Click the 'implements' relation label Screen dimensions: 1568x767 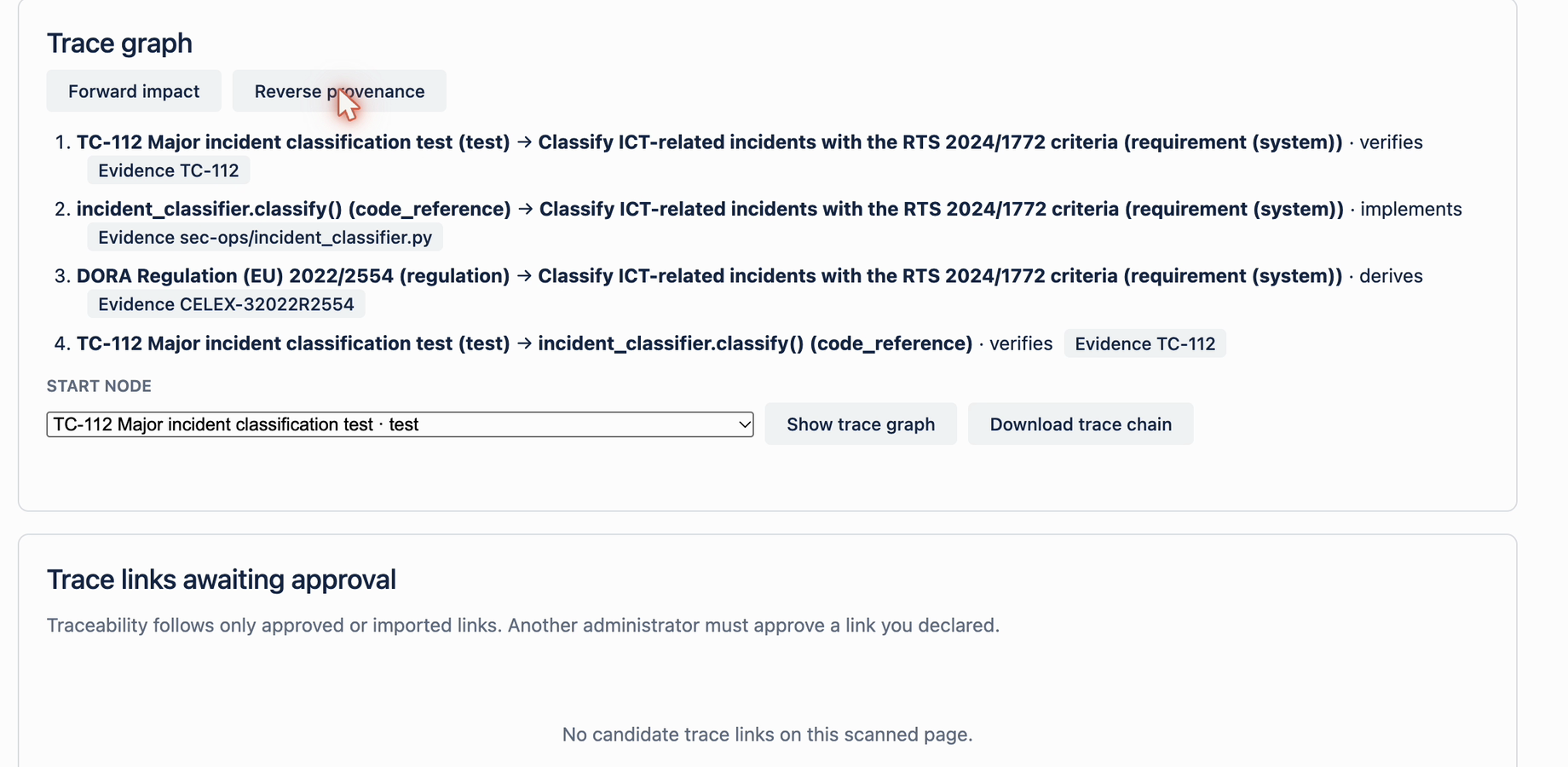coord(1411,209)
